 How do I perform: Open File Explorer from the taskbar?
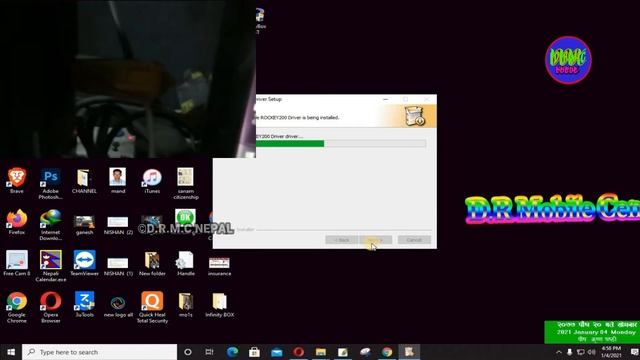pos(320,352)
